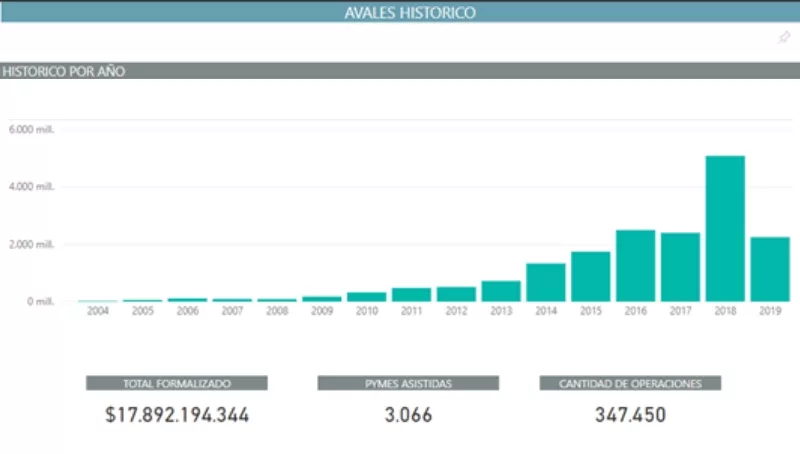The height and width of the screenshot is (454, 800).
Task: Click the HISTORICO POR AÑO section header
Action: point(62,72)
